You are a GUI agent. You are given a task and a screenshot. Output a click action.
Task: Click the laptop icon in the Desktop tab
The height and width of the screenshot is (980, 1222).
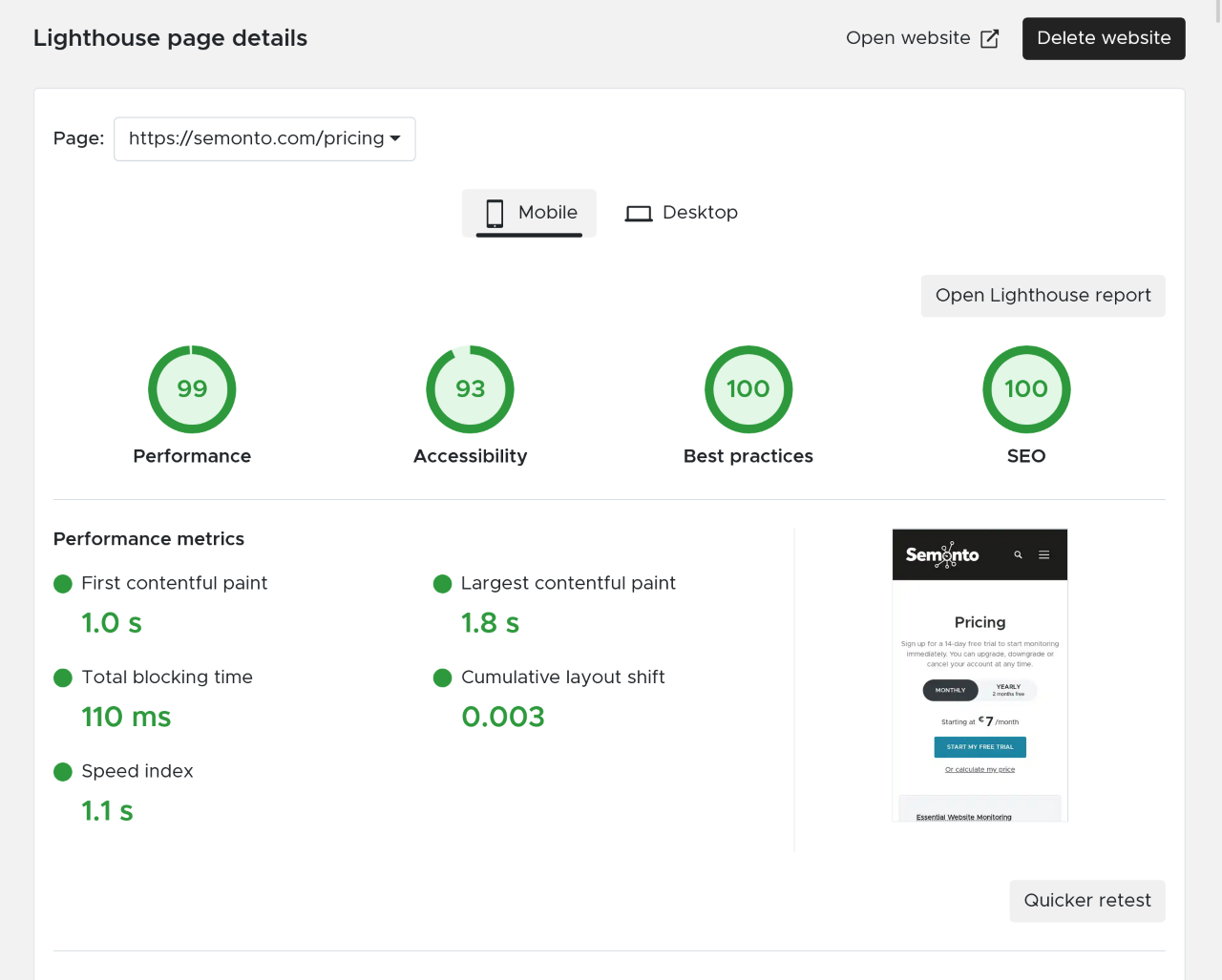click(639, 214)
